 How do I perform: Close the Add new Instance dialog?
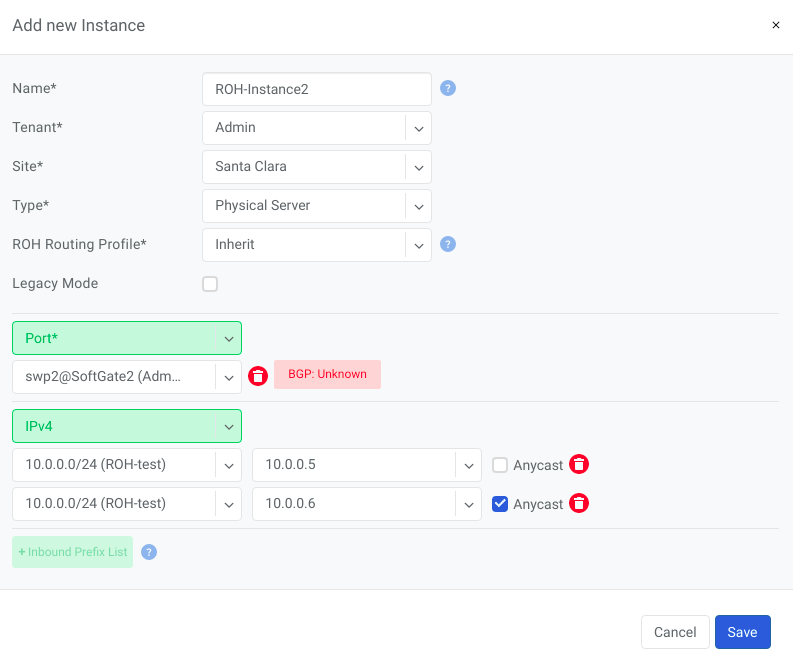pyautogui.click(x=775, y=25)
